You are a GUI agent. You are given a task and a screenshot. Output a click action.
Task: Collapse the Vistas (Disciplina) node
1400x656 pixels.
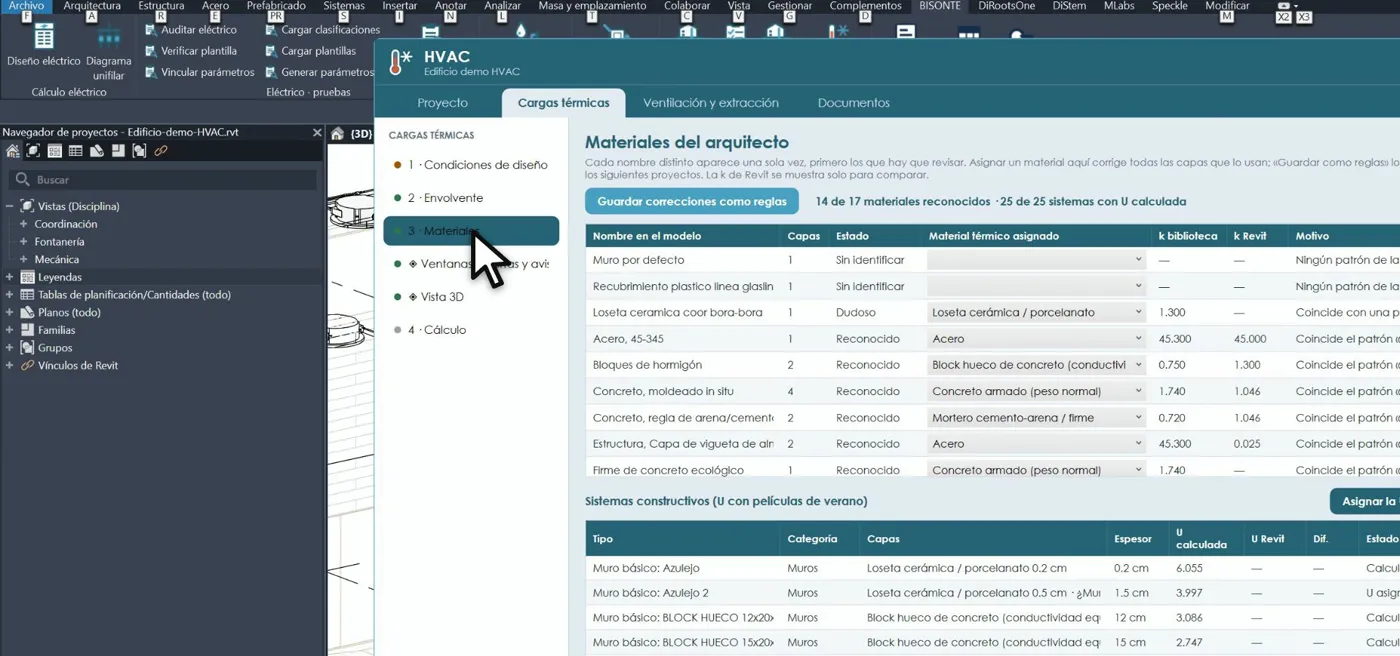point(9,206)
